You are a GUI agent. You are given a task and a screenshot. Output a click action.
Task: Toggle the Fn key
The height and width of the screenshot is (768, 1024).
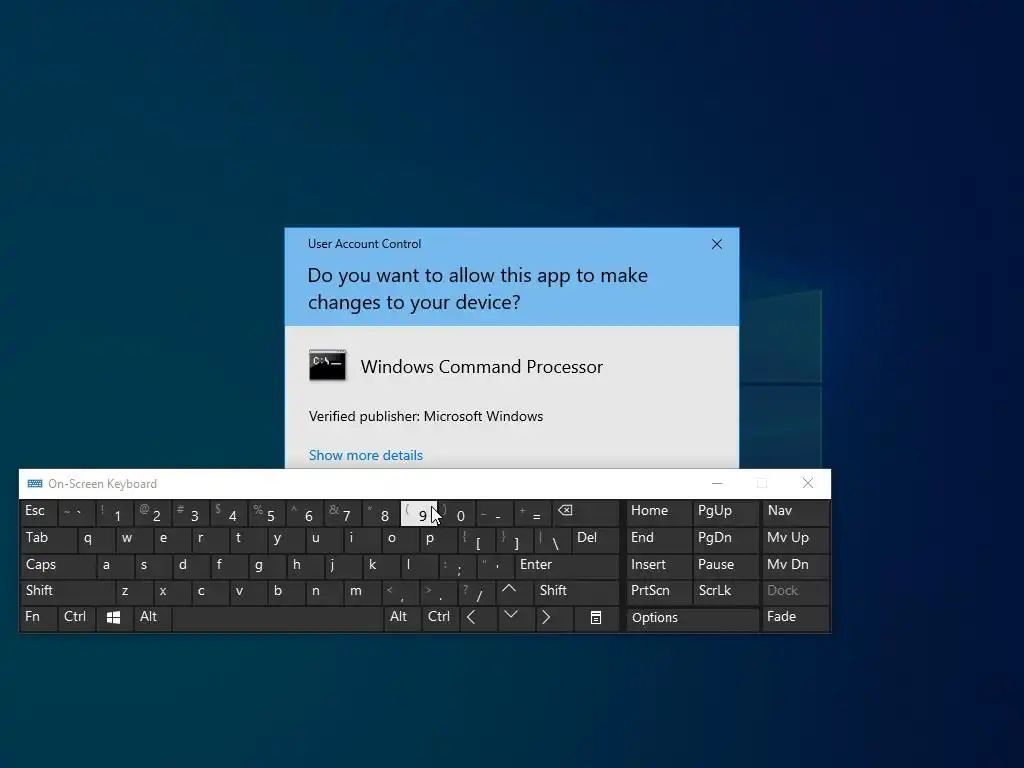(x=39, y=618)
